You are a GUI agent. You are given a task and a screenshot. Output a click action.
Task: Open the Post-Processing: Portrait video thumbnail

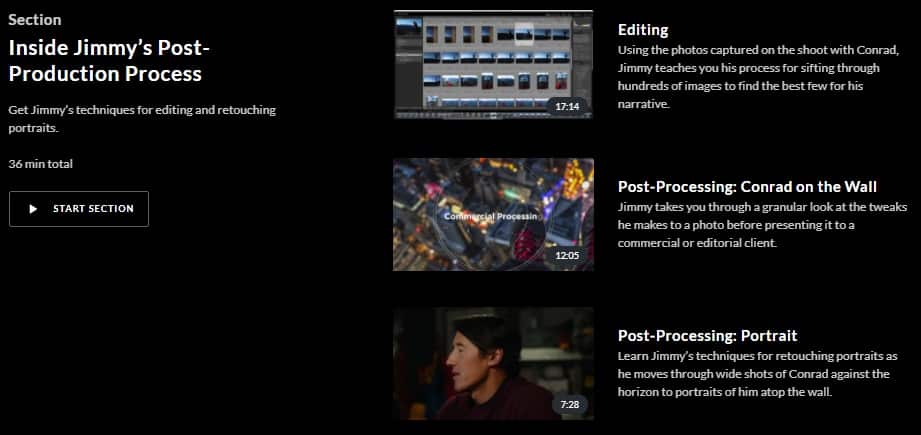(492, 363)
